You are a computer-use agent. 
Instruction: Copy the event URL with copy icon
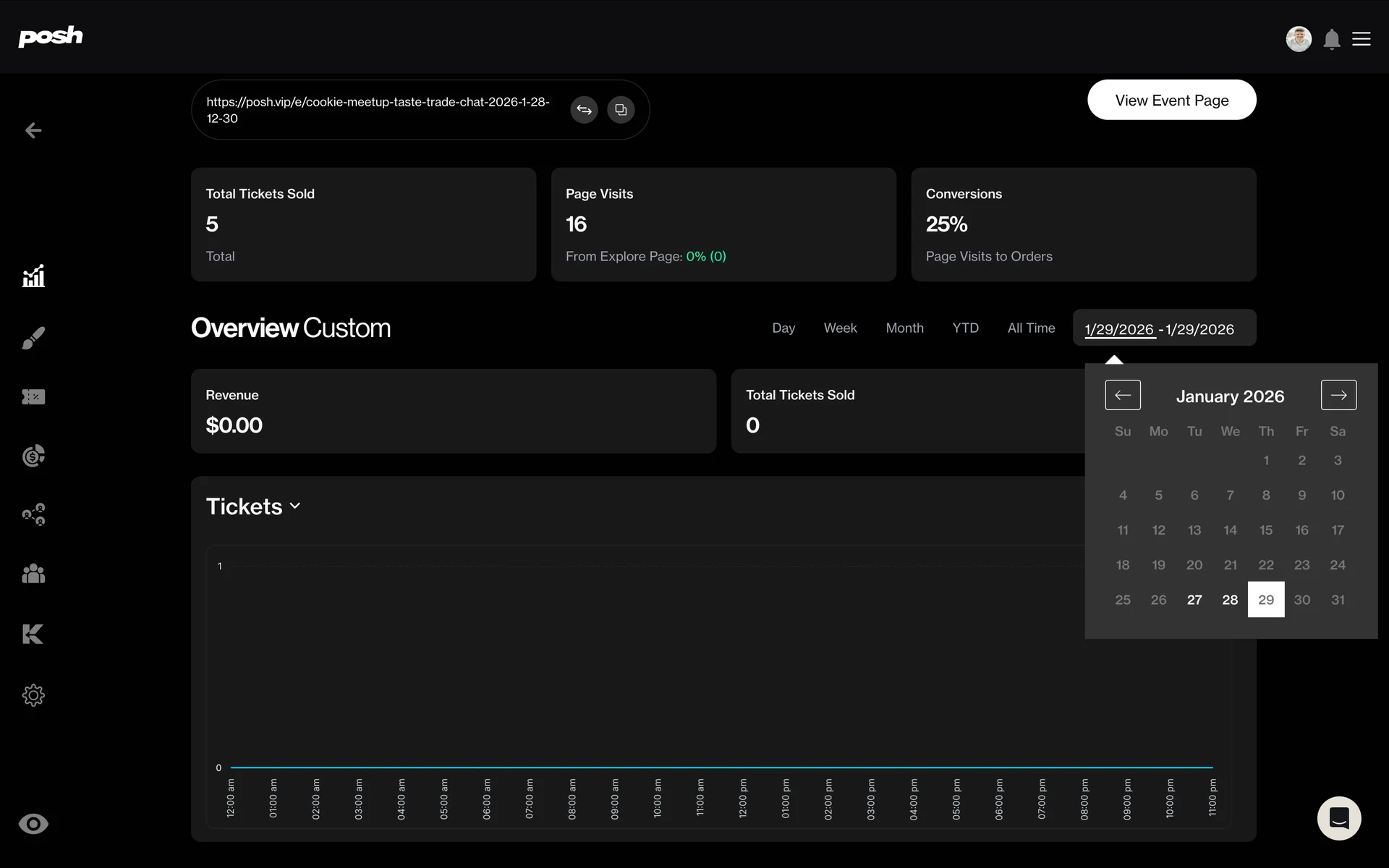pyautogui.click(x=621, y=110)
